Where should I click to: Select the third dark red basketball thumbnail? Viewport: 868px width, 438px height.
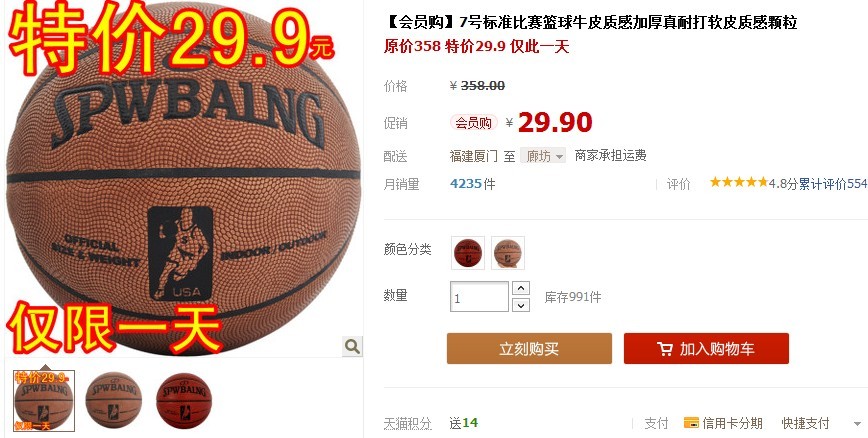(183, 401)
